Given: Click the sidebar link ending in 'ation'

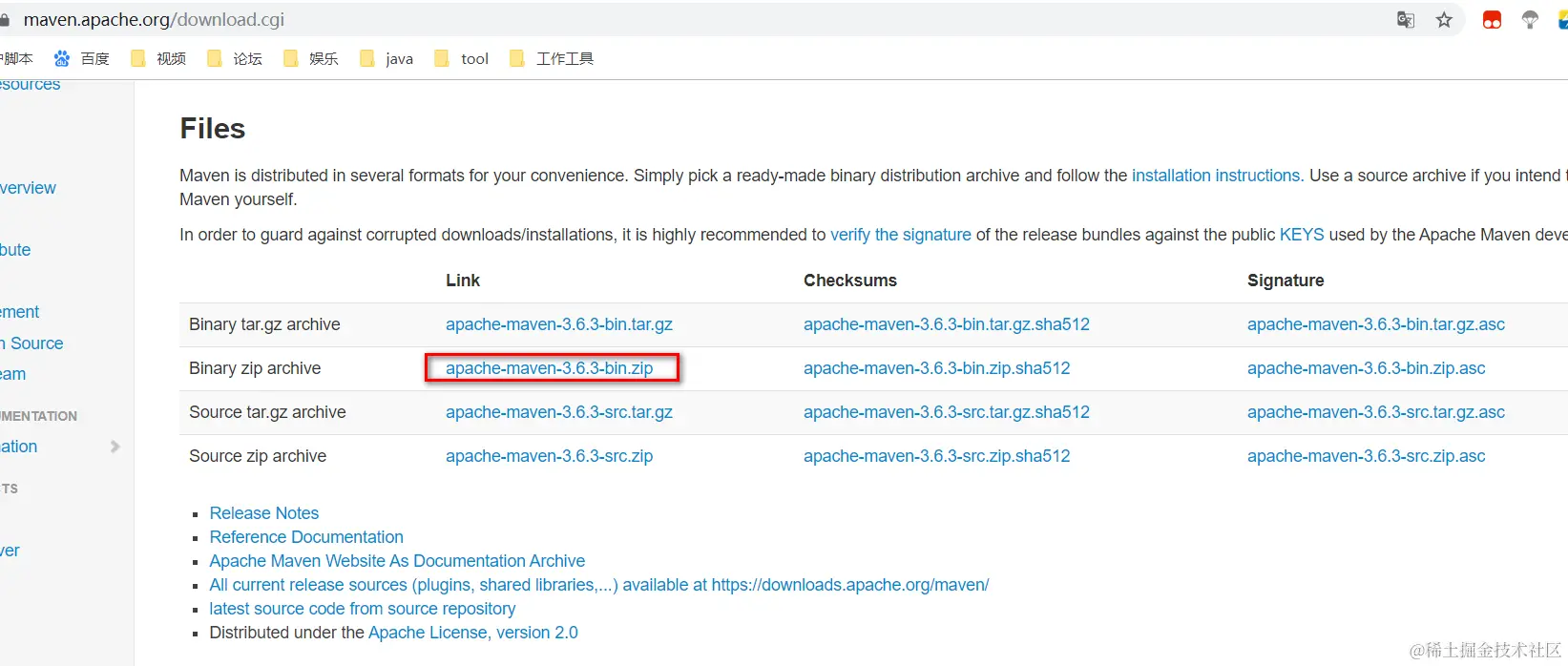Looking at the screenshot, I should click(18, 447).
